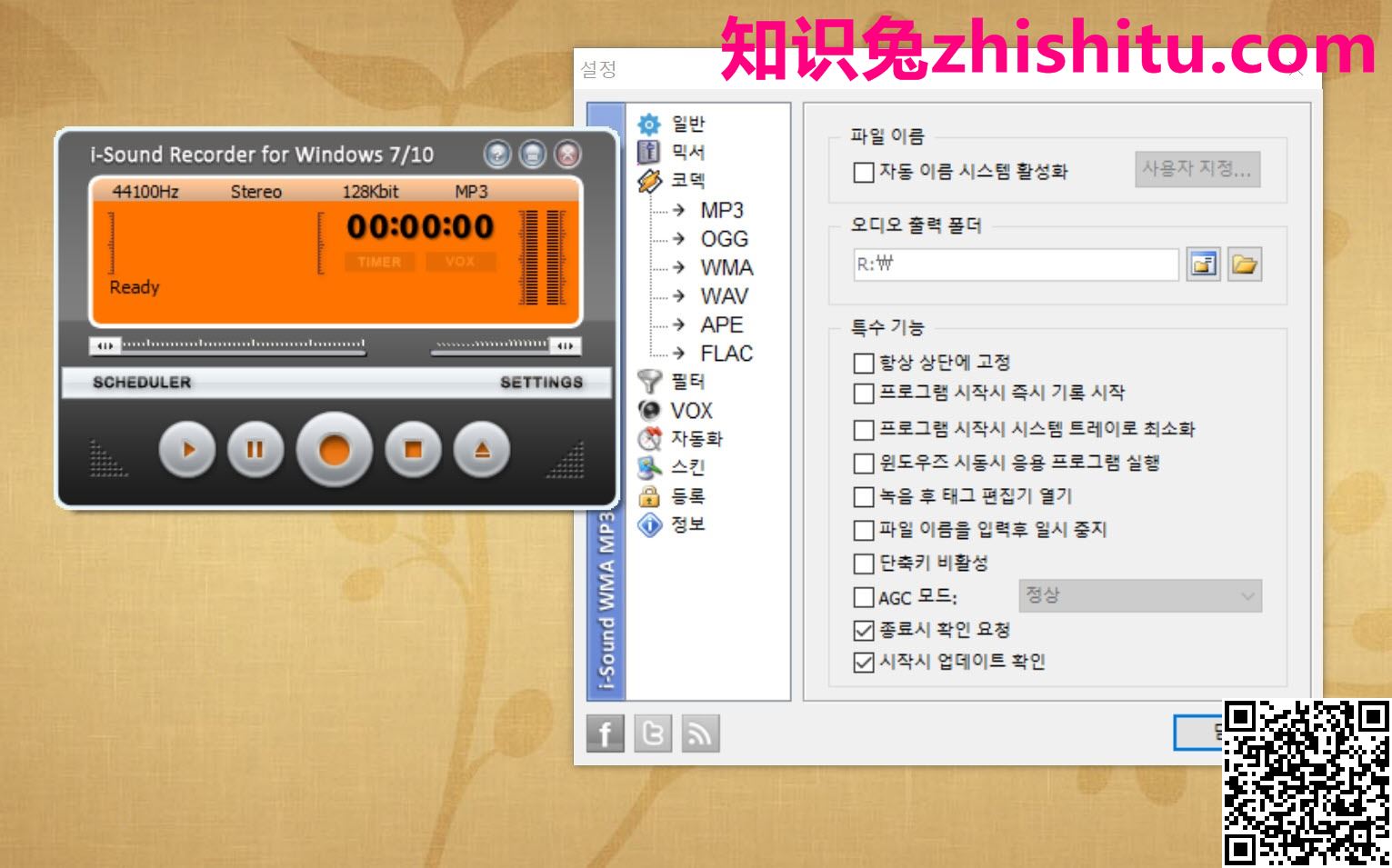This screenshot has width=1392, height=868.
Task: Click the 44100Hz sample rate label
Action: point(145,192)
